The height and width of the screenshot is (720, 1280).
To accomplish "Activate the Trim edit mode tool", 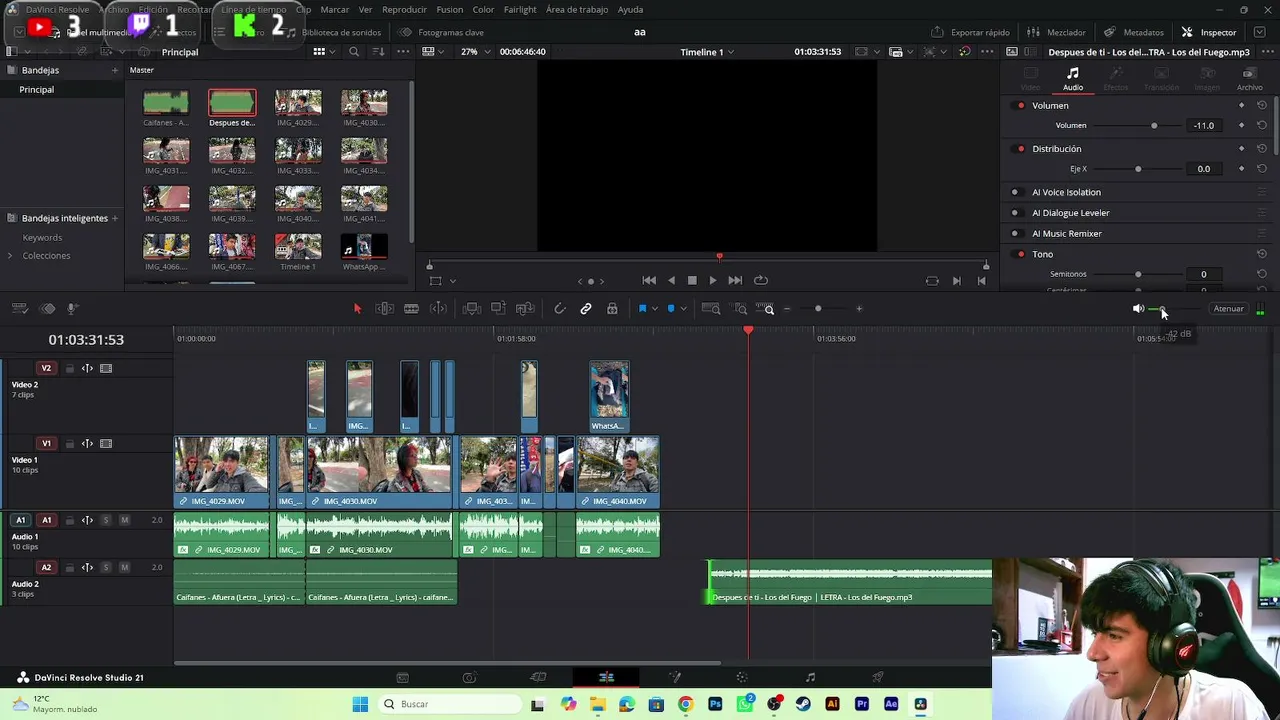I will coord(384,309).
